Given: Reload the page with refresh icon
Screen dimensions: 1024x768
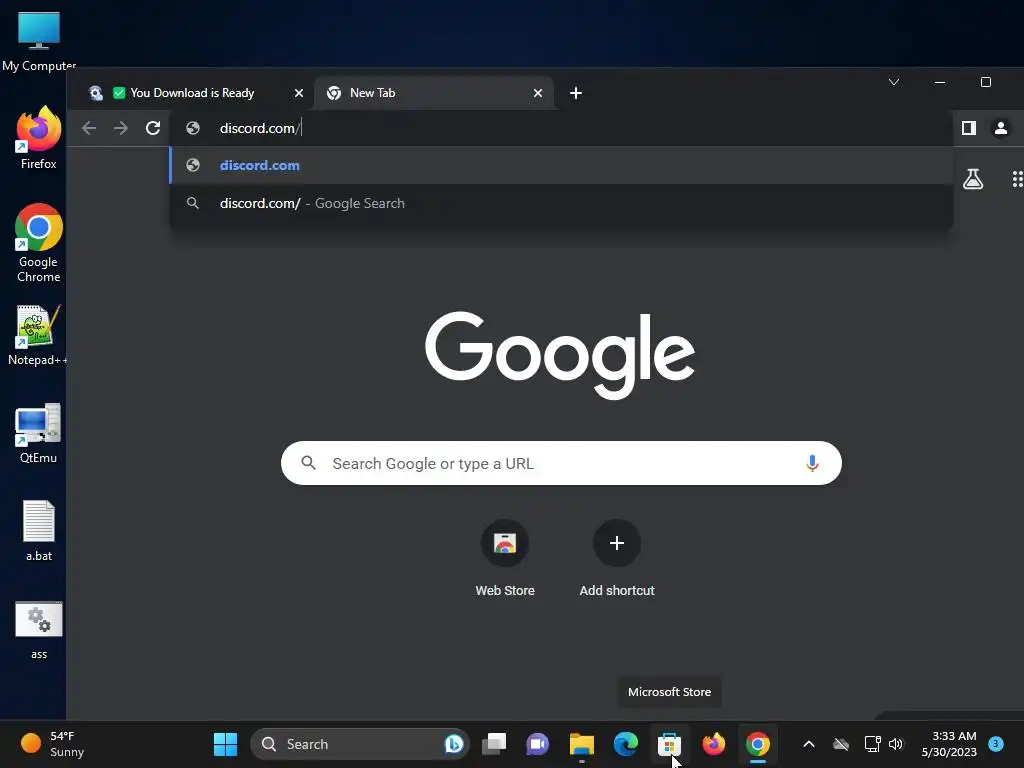Looking at the screenshot, I should coord(153,128).
